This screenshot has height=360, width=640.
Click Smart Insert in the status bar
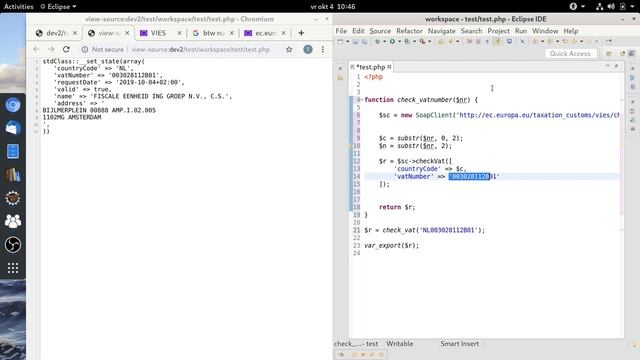[460, 344]
